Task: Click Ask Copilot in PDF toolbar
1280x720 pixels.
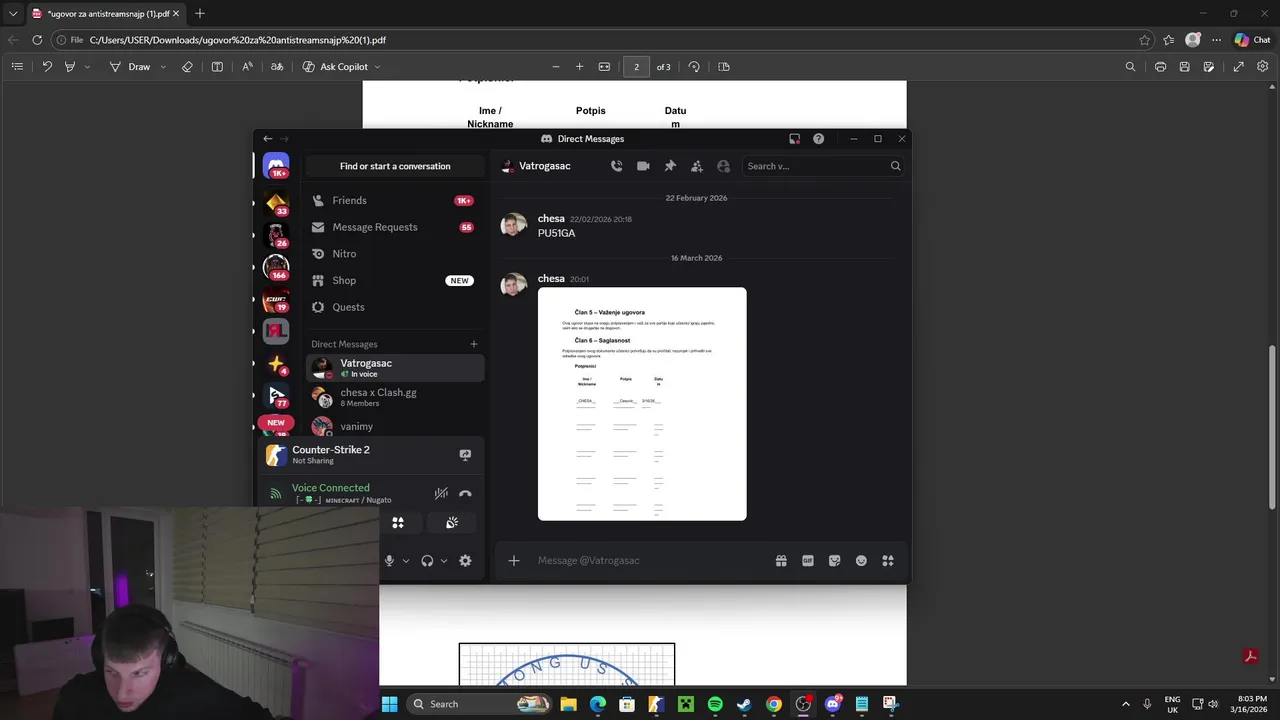Action: 335,67
